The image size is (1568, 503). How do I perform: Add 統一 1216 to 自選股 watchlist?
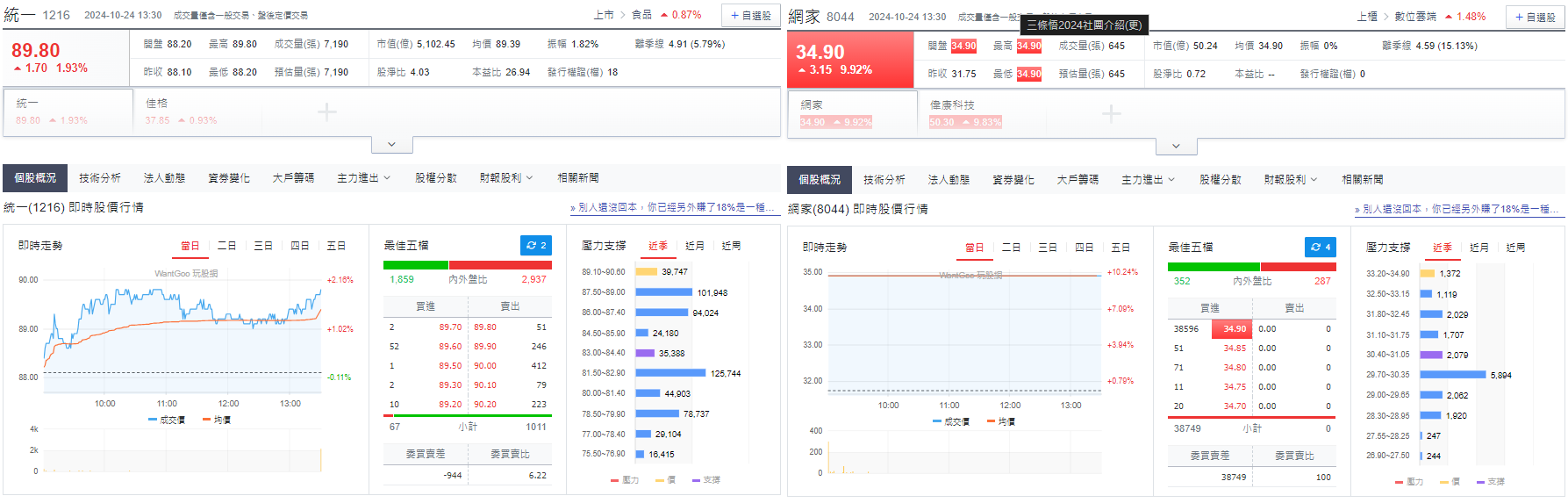pyautogui.click(x=750, y=16)
